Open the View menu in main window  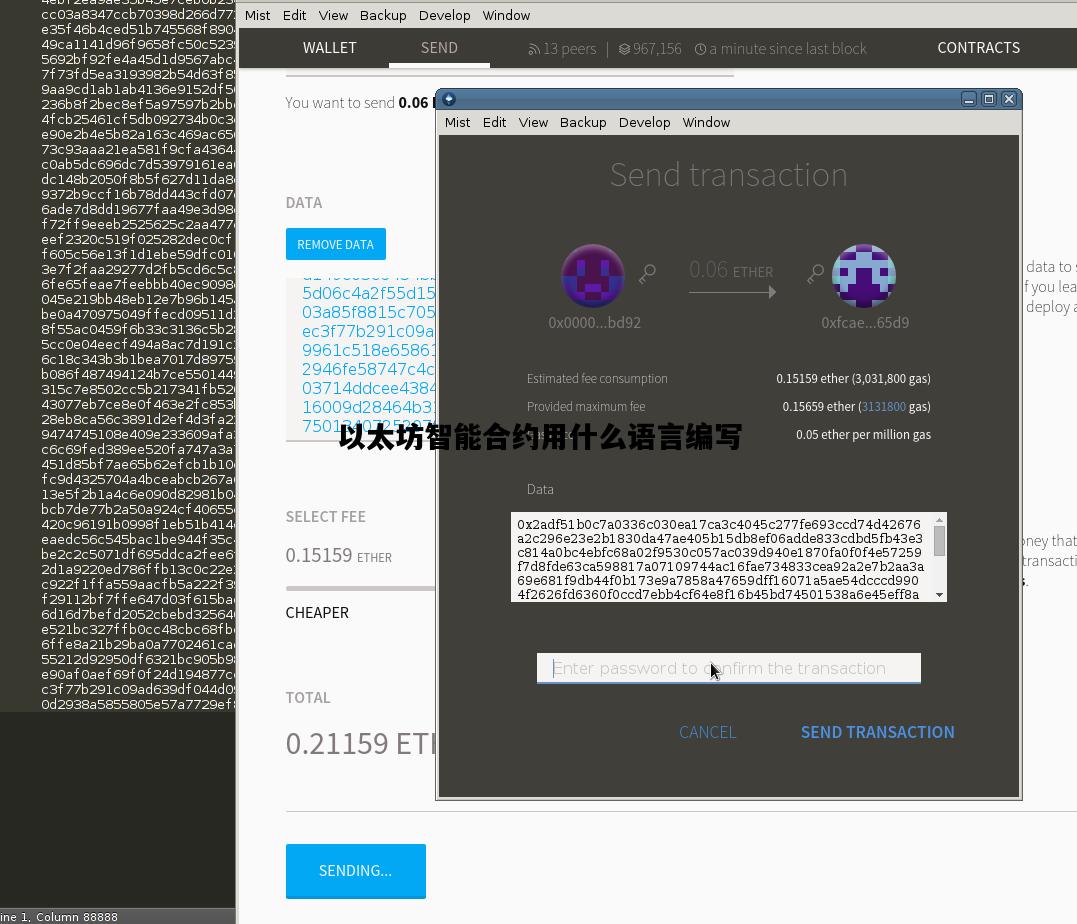333,15
